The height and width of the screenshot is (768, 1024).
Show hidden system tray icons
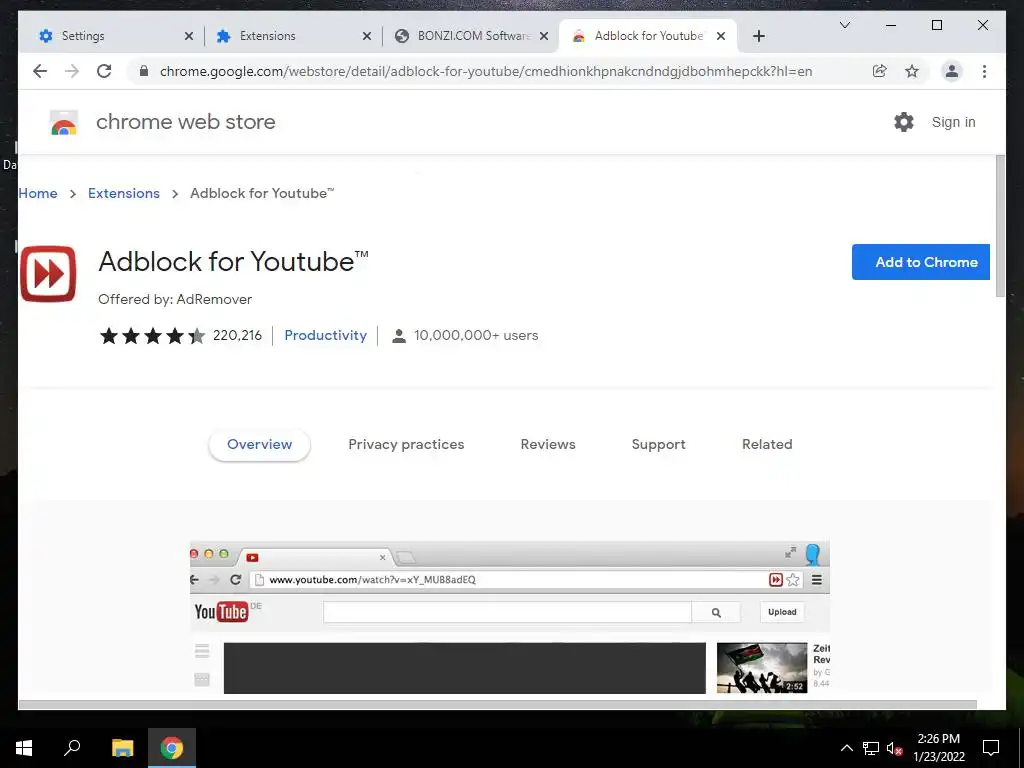point(846,748)
